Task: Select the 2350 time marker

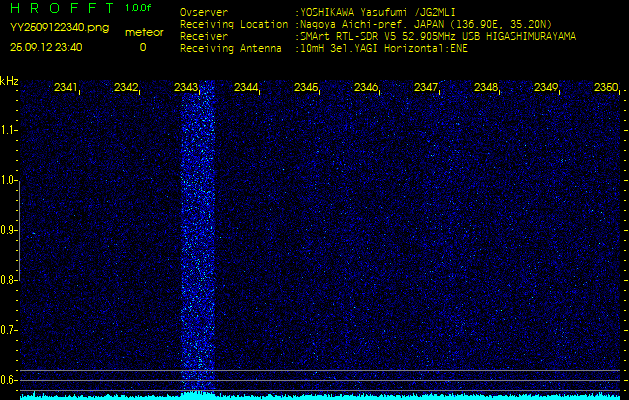Action: 605,88
